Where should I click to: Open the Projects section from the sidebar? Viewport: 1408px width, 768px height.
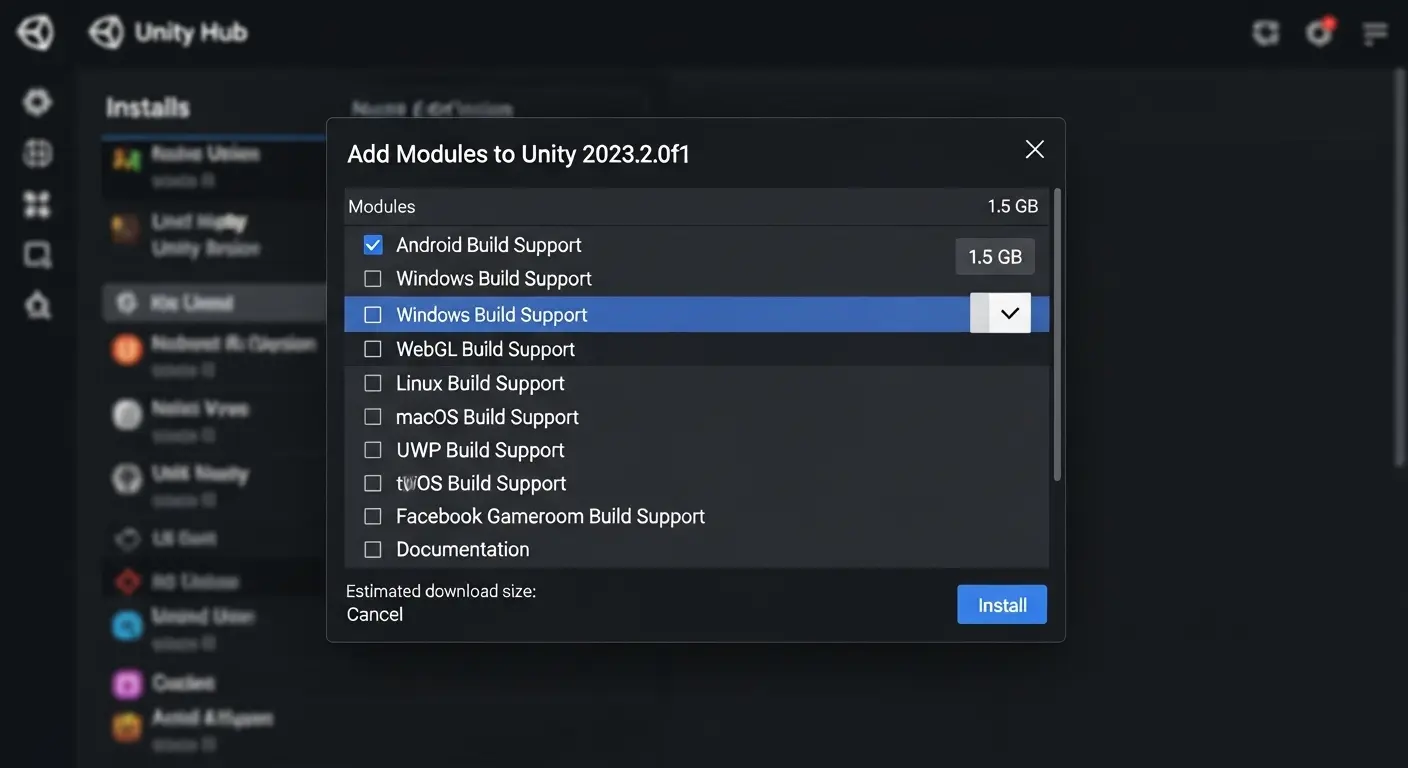point(35,101)
